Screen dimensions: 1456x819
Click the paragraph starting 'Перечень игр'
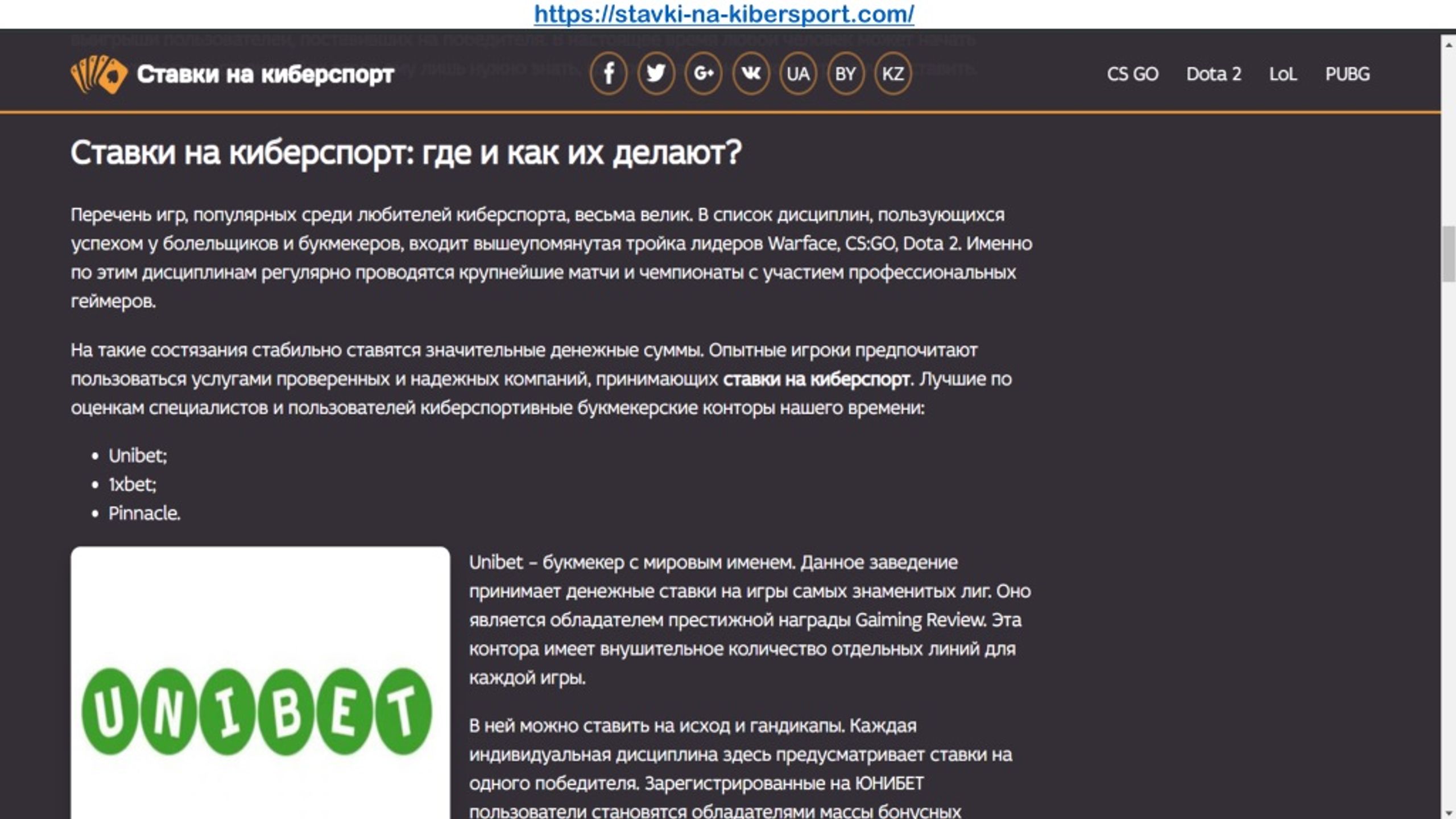point(552,258)
